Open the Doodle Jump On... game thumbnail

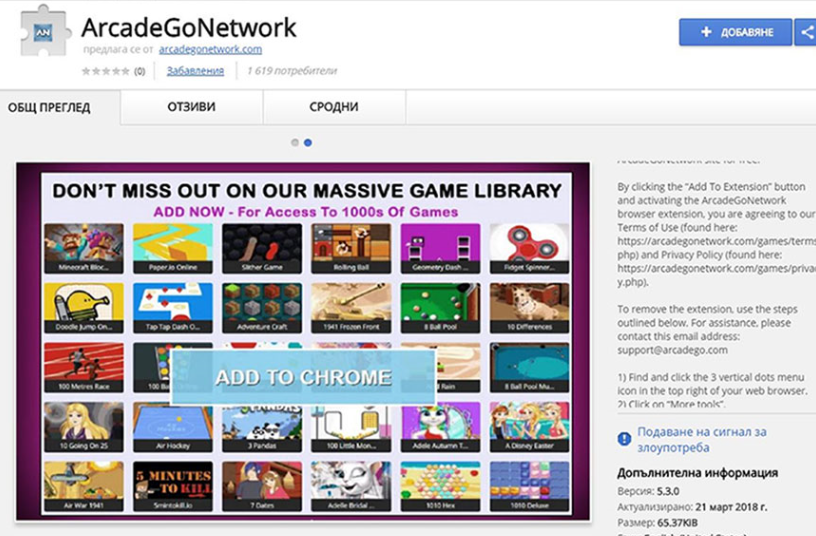tap(84, 308)
